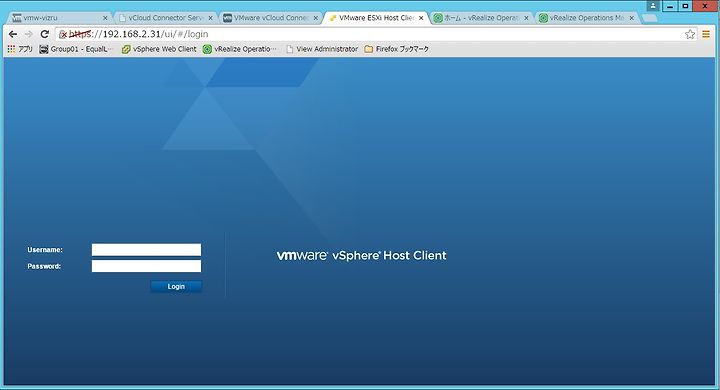Close the vCloud Connector Server tab
The image size is (720, 390).
tap(211, 18)
